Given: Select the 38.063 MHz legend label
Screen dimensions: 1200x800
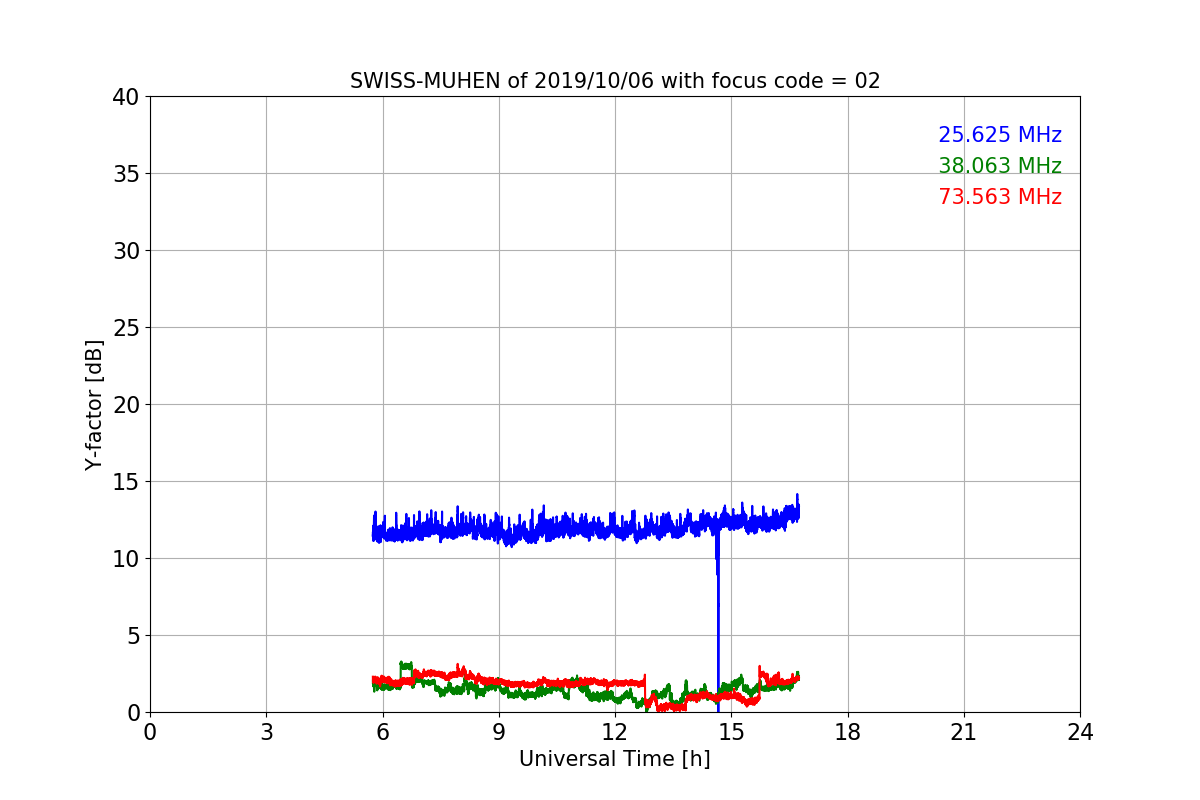Looking at the screenshot, I should point(1000,166).
